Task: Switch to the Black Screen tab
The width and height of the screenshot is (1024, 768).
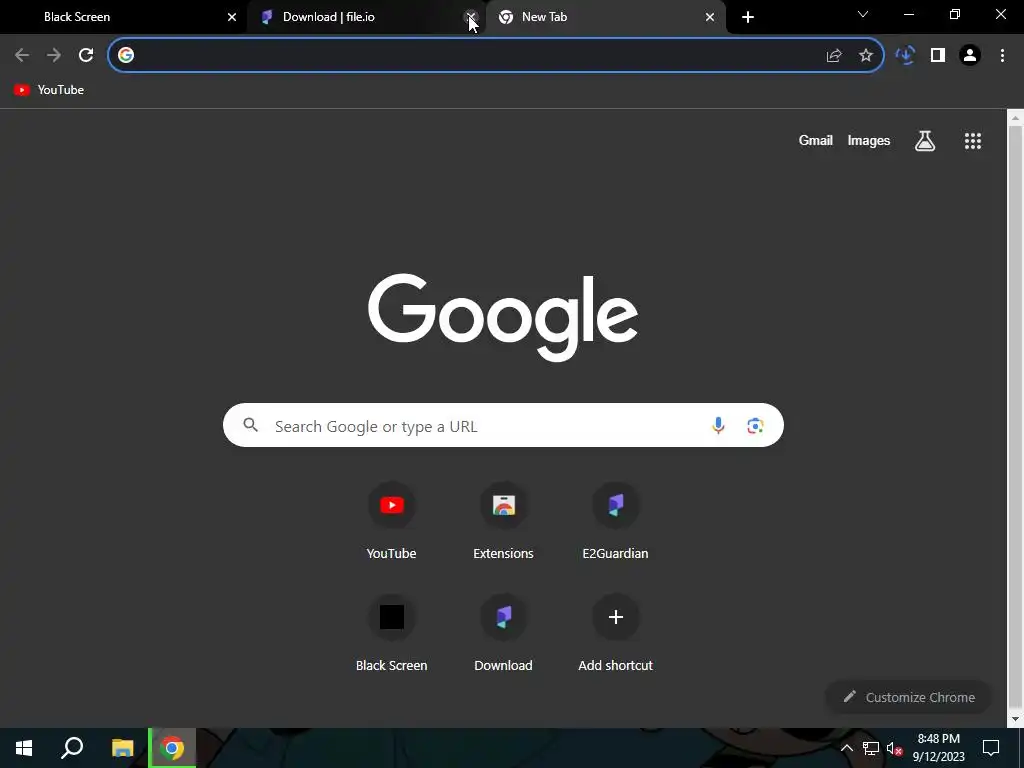Action: pyautogui.click(x=124, y=17)
